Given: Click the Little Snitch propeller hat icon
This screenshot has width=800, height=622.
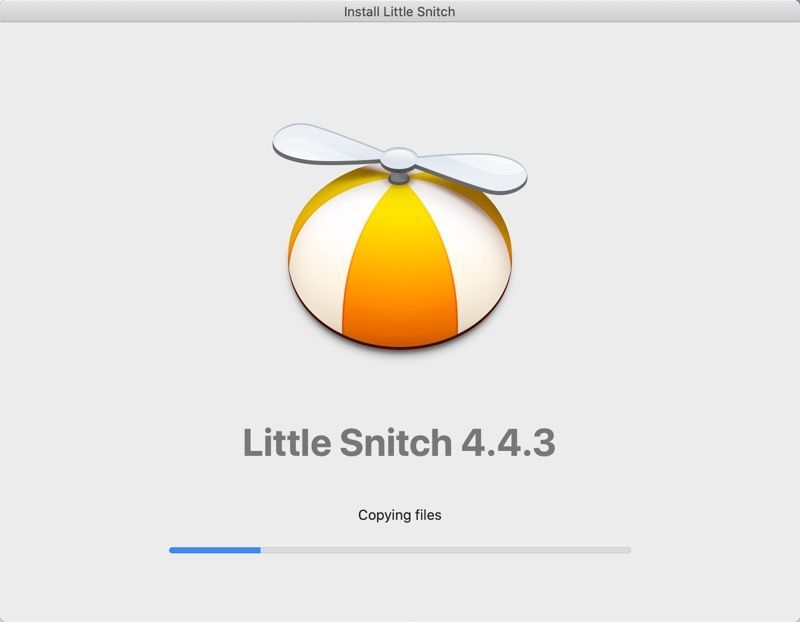Looking at the screenshot, I should point(399,236).
